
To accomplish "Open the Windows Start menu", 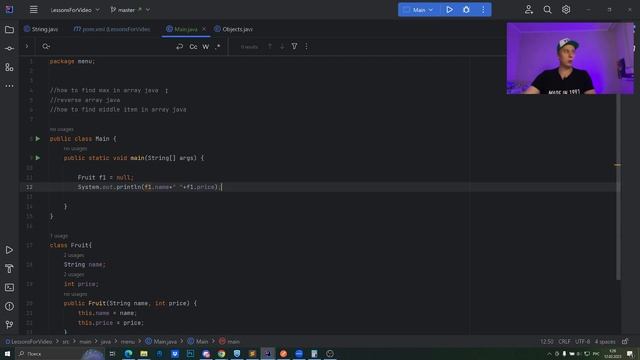I will pos(7,353).
